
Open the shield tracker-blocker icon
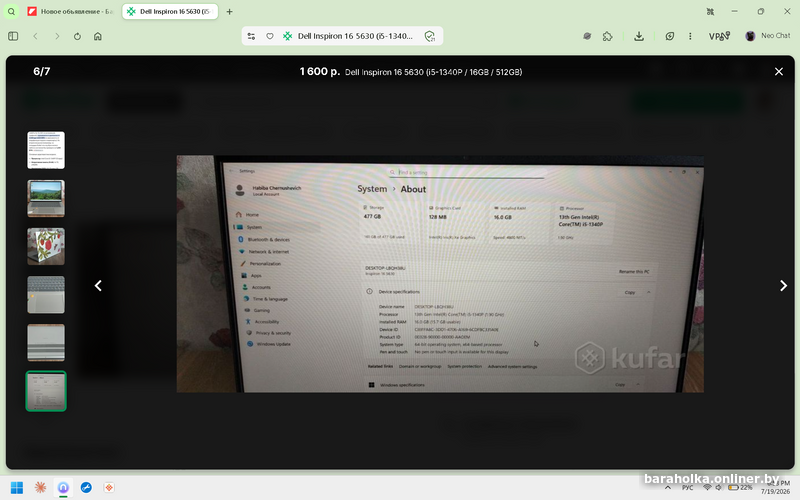coord(430,36)
